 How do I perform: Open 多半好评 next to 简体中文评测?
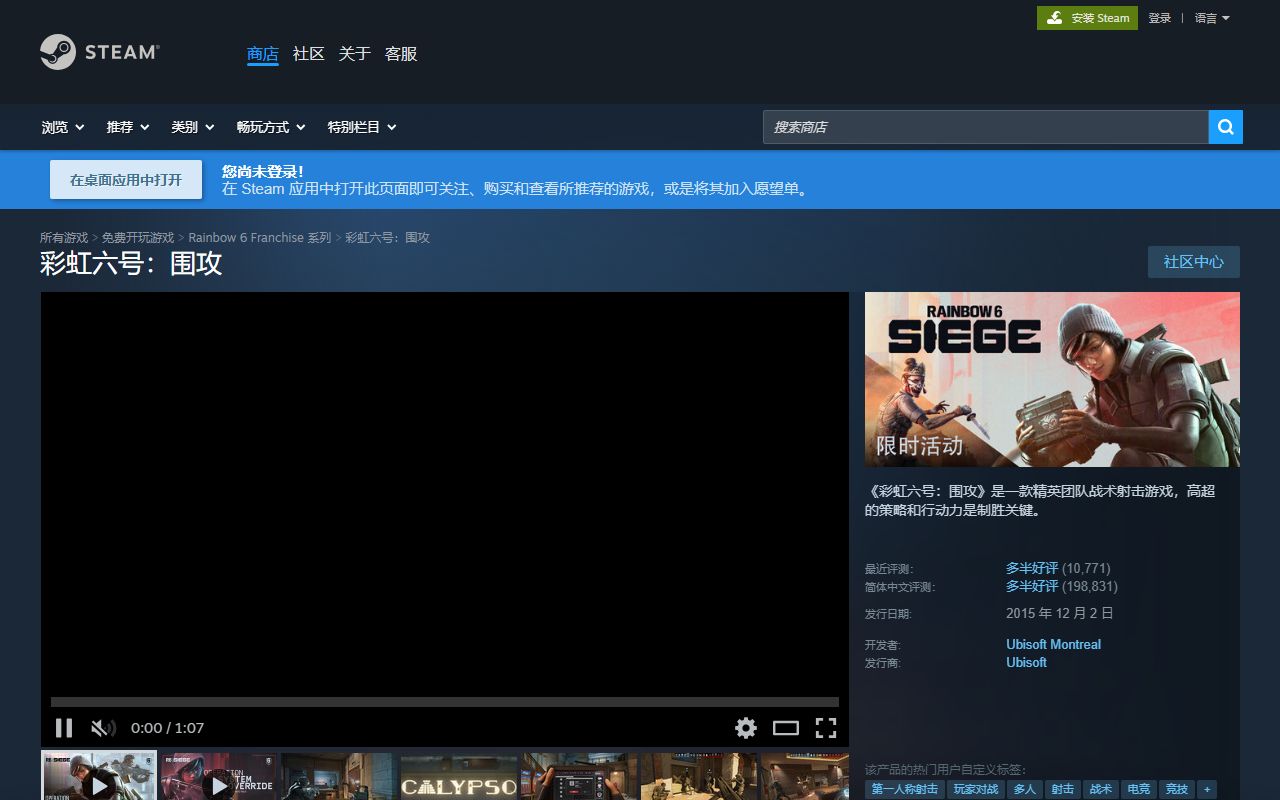[1032, 586]
